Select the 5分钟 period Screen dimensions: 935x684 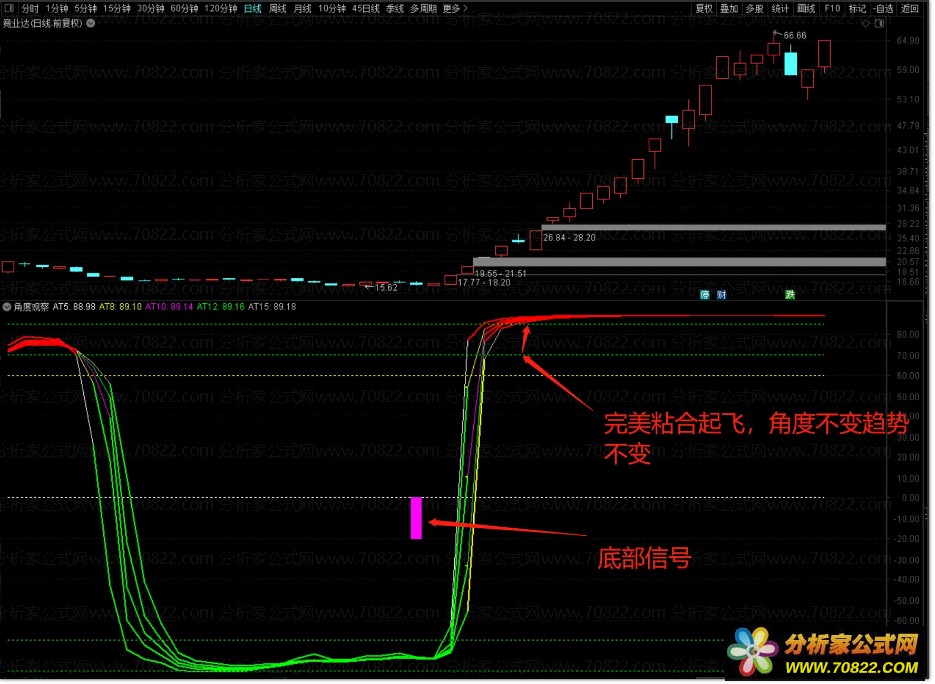85,8
